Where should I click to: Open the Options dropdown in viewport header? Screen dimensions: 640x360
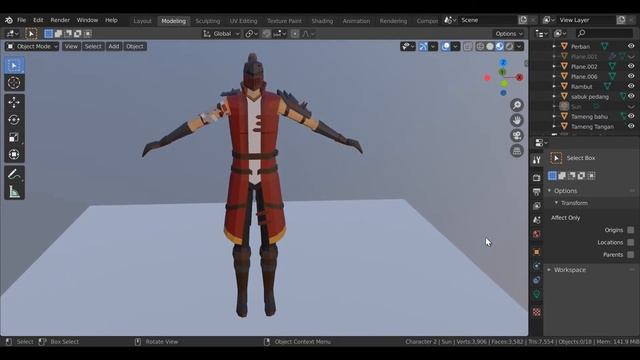coord(509,34)
